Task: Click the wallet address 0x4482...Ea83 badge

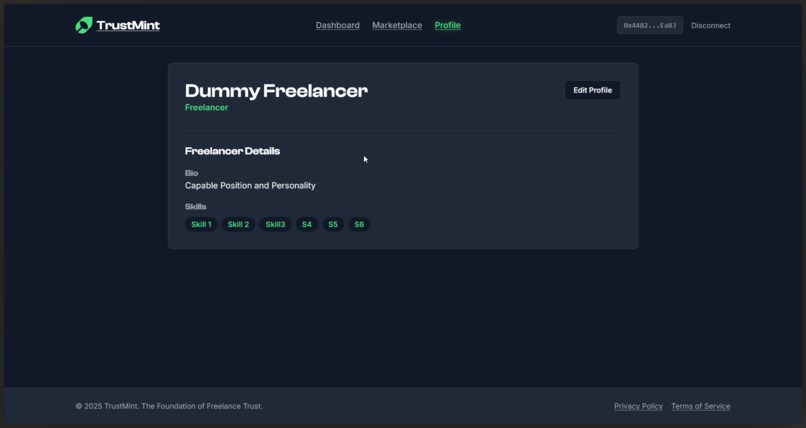Action: pyautogui.click(x=650, y=25)
